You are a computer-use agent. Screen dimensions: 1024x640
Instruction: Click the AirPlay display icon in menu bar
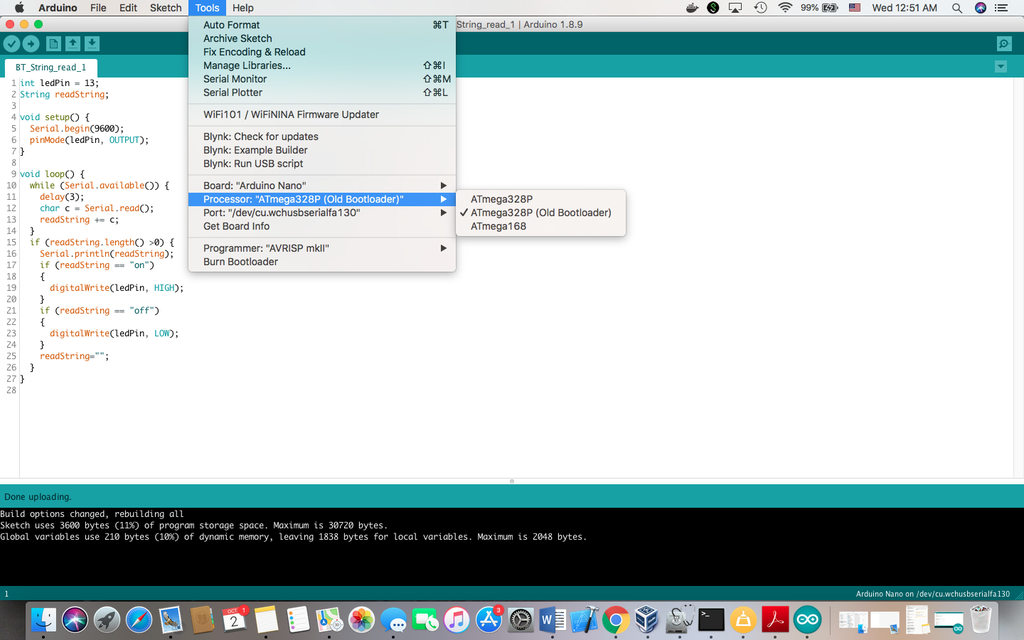(735, 8)
